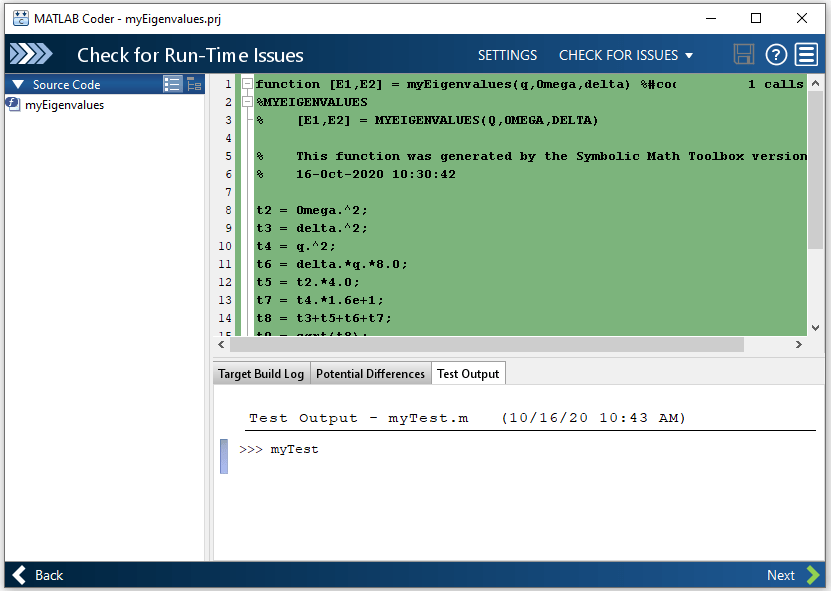Click the down arrow of vertical scrollbar
This screenshot has height=591, width=831.
815,327
